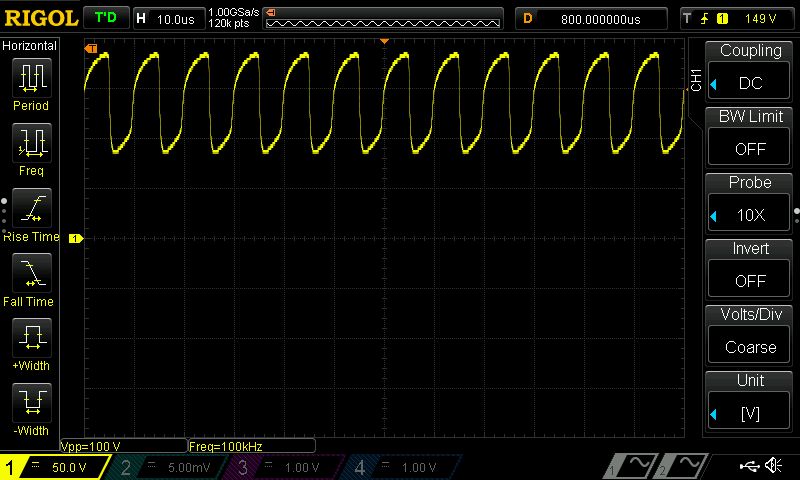The image size is (800, 480).
Task: Click the H 10.0us timebase readout
Action: pyautogui.click(x=169, y=19)
